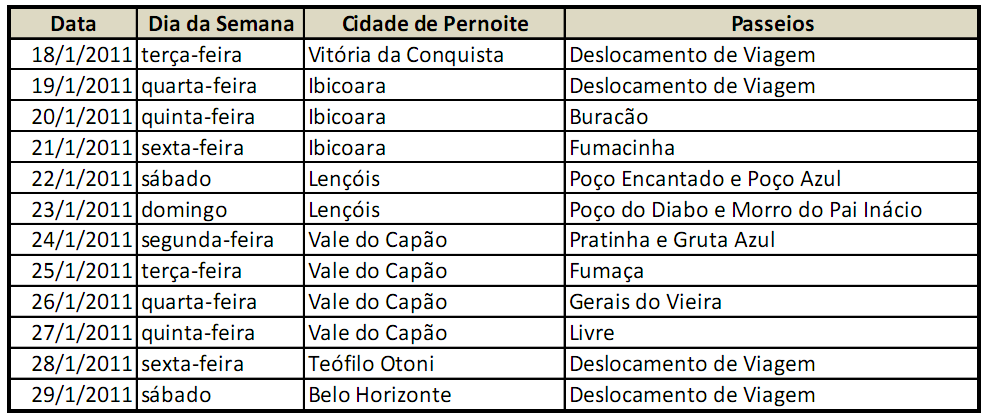Click the Livre cell
The image size is (990, 418).
[592, 333]
